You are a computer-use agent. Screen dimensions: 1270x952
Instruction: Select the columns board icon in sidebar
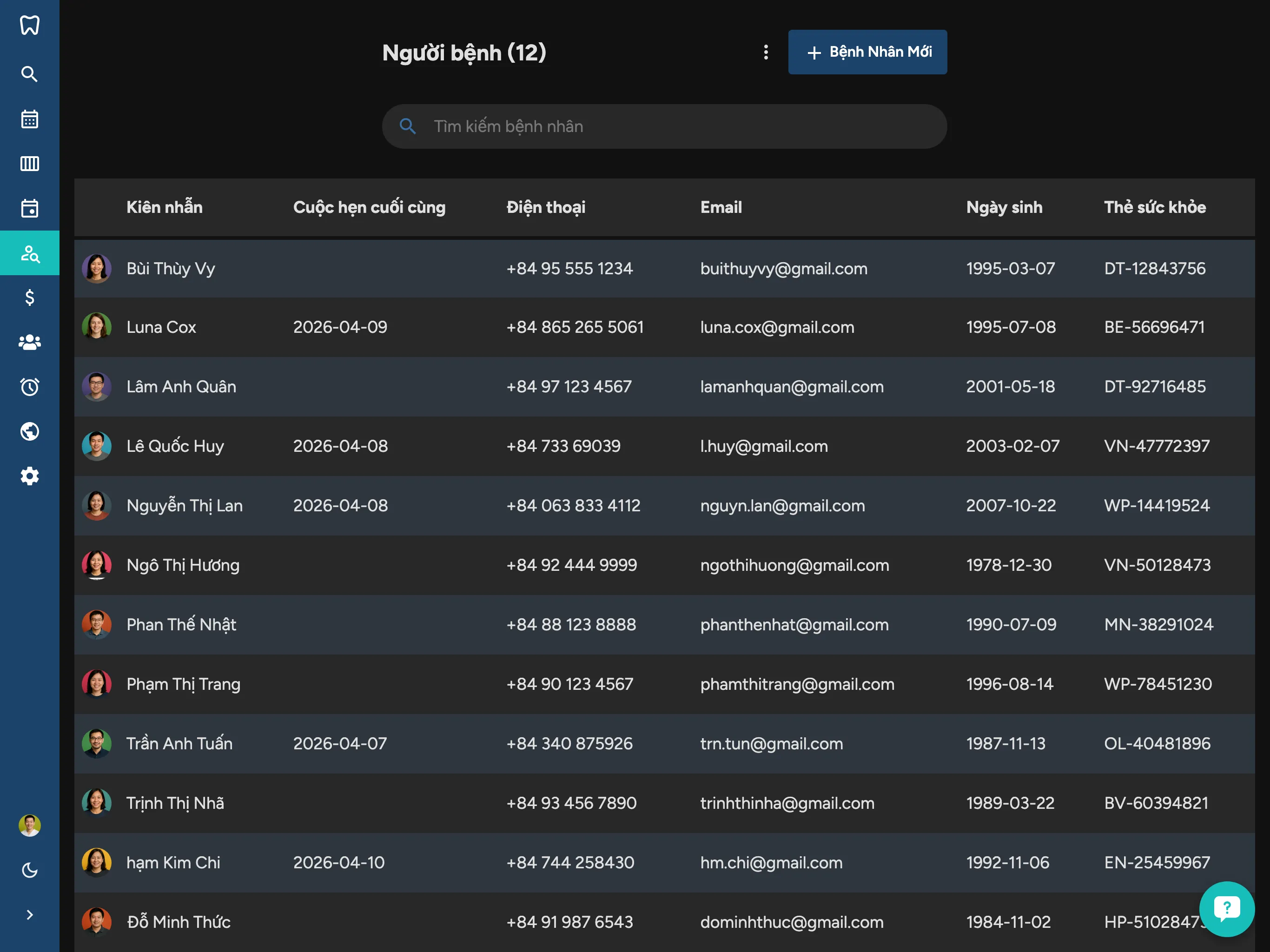(x=29, y=164)
